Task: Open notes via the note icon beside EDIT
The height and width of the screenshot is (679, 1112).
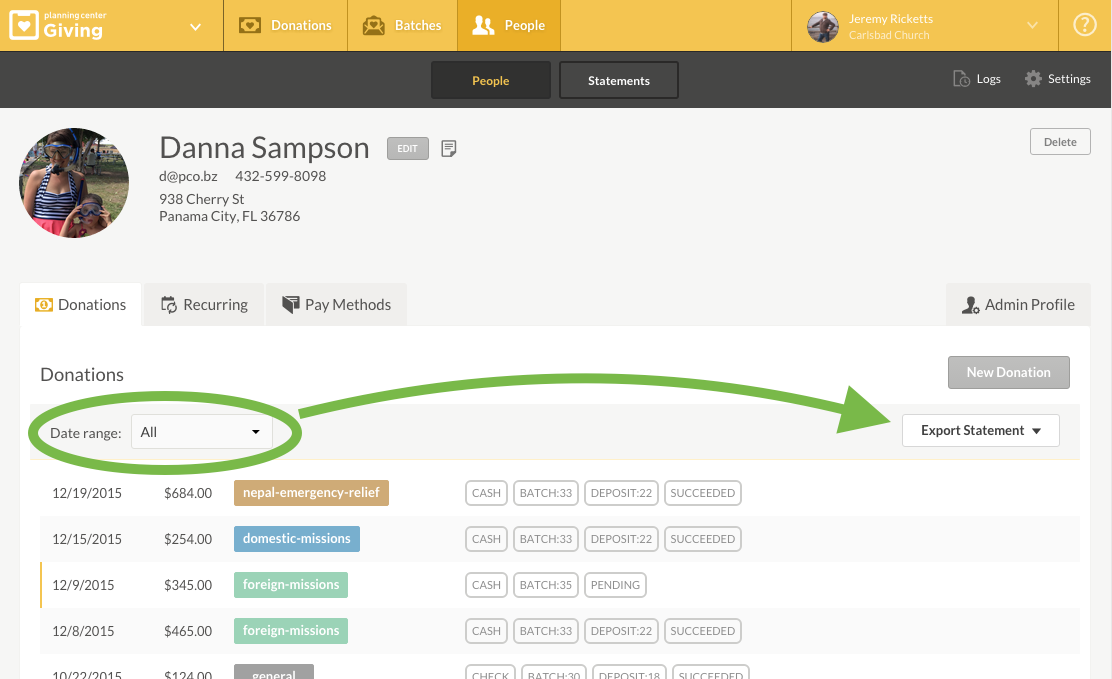Action: point(448,147)
